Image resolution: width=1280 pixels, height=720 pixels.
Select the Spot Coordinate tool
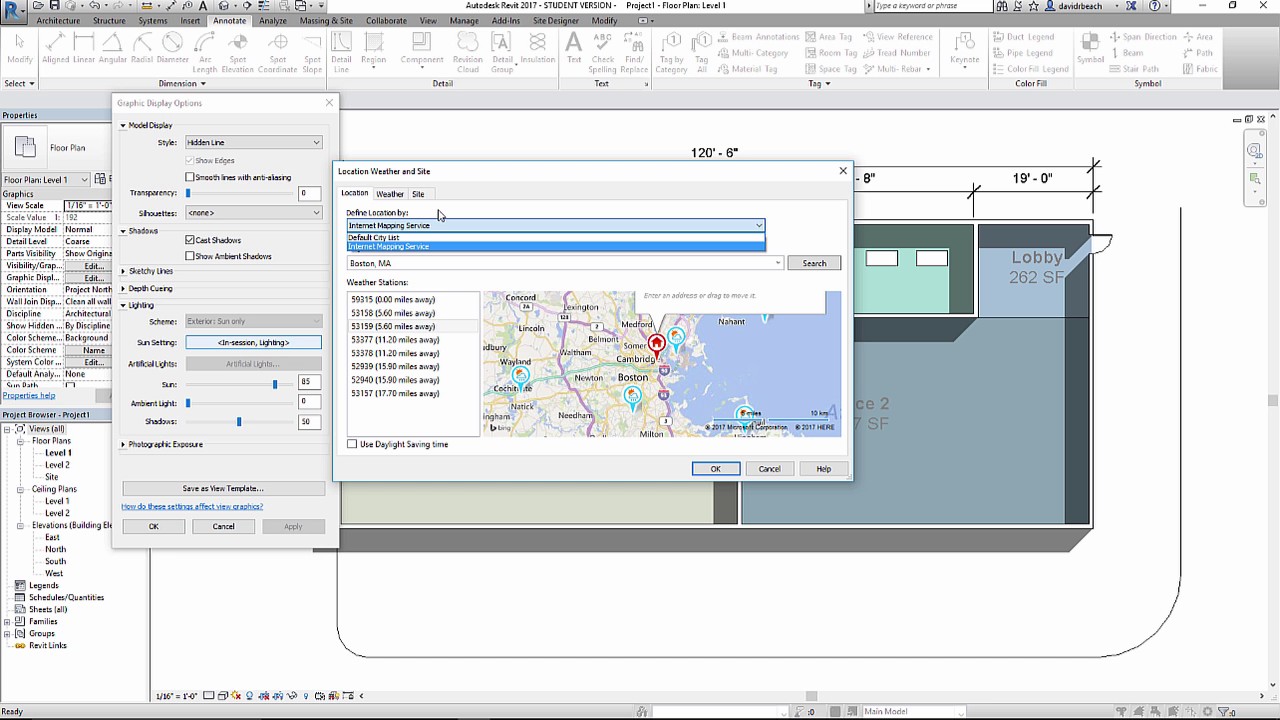coord(277,54)
